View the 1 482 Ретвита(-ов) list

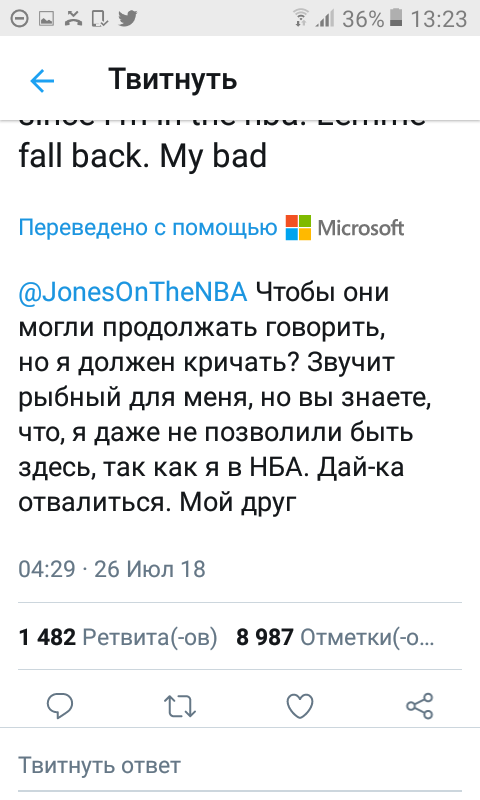[x=118, y=638]
